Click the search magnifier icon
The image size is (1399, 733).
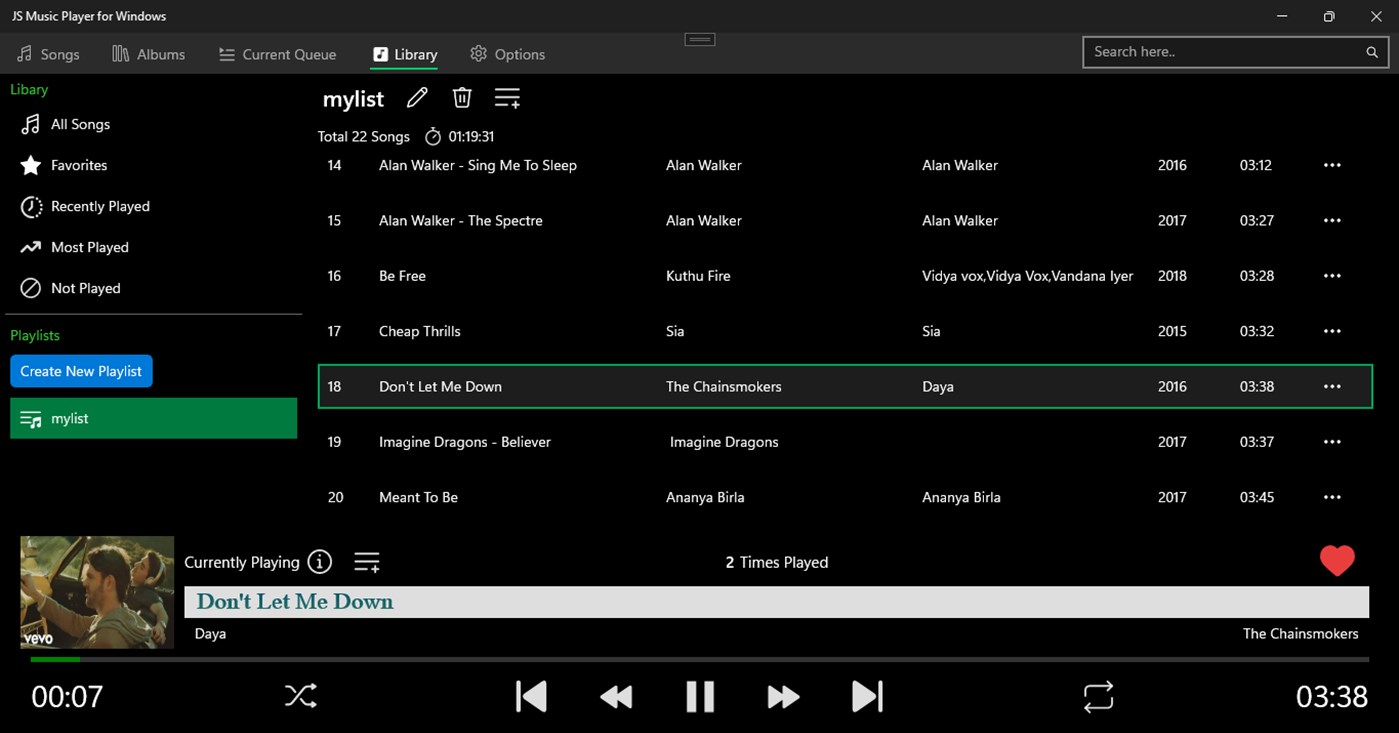click(1371, 52)
